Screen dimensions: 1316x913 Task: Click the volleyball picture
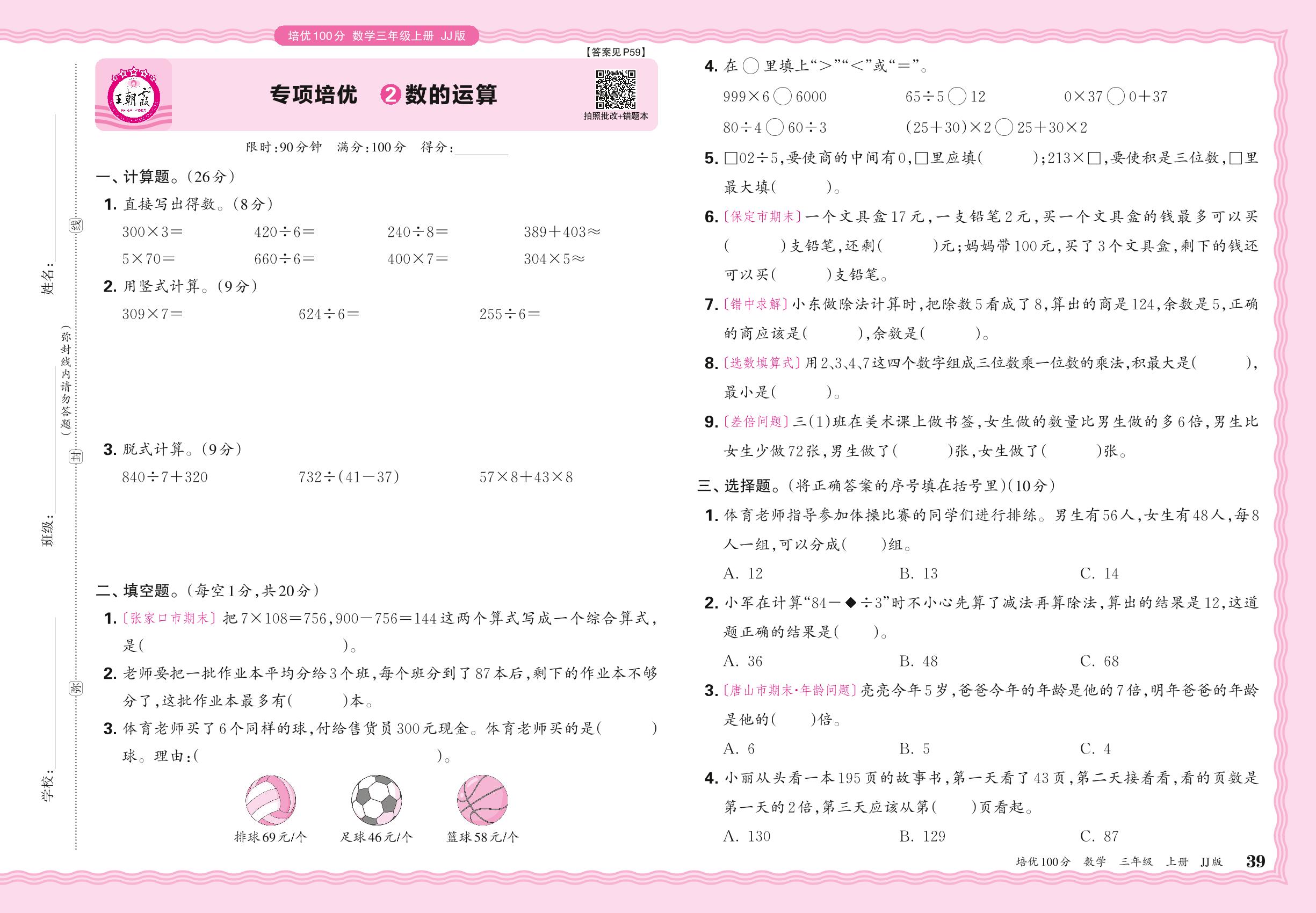click(x=271, y=800)
